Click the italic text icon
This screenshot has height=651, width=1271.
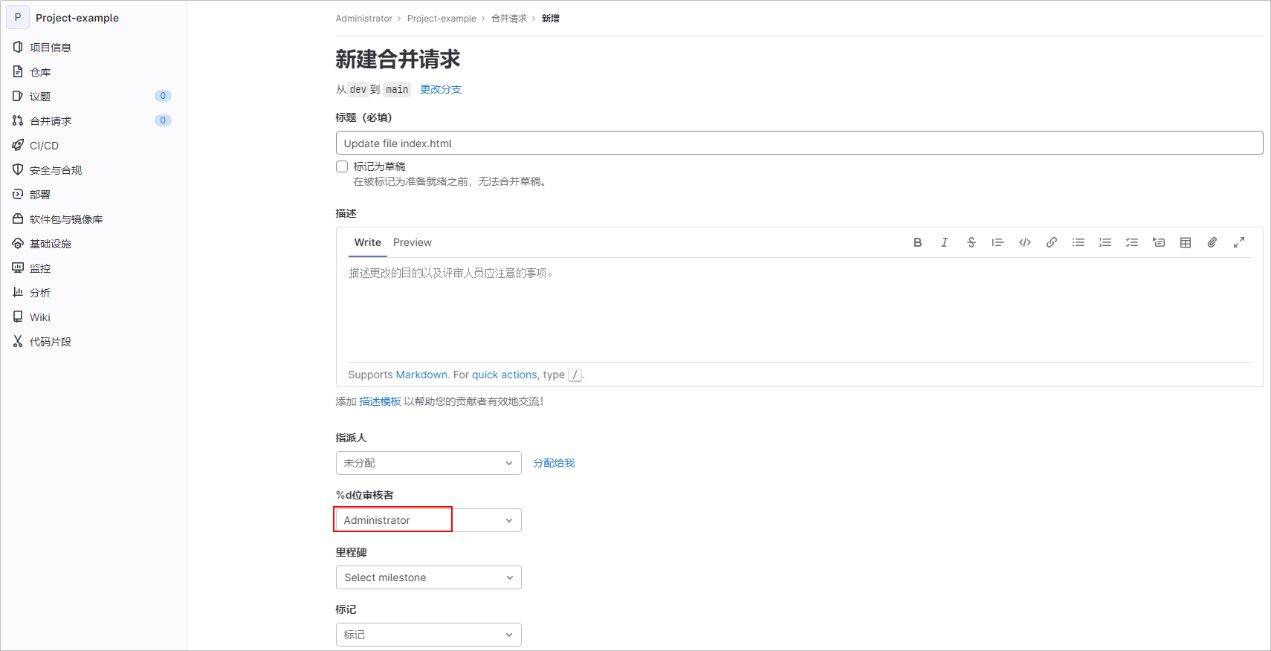click(944, 242)
